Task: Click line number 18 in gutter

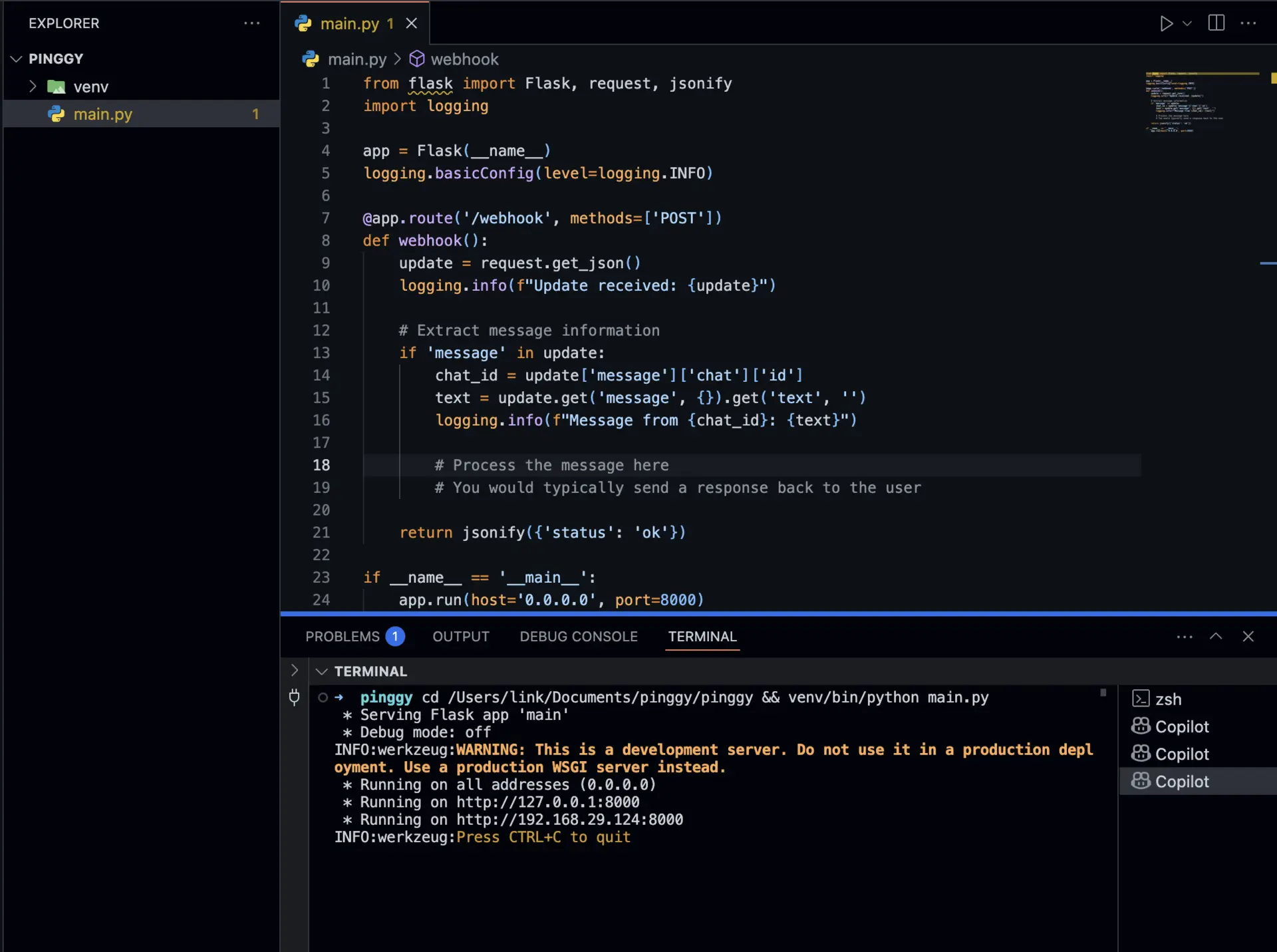Action: (x=321, y=465)
